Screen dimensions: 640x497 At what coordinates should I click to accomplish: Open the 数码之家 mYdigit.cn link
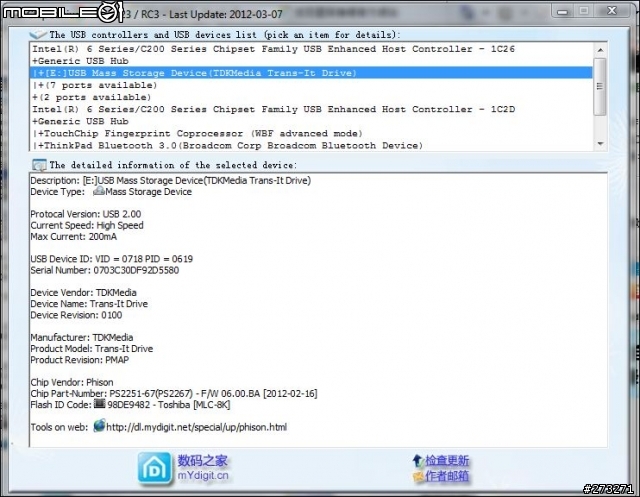point(203,468)
